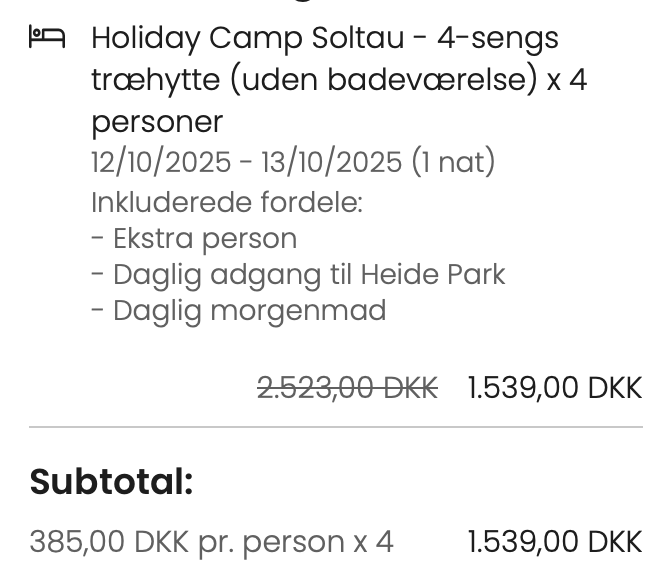The width and height of the screenshot is (664, 570).
Task: Click the x 4 guest count text
Action: click(567, 80)
